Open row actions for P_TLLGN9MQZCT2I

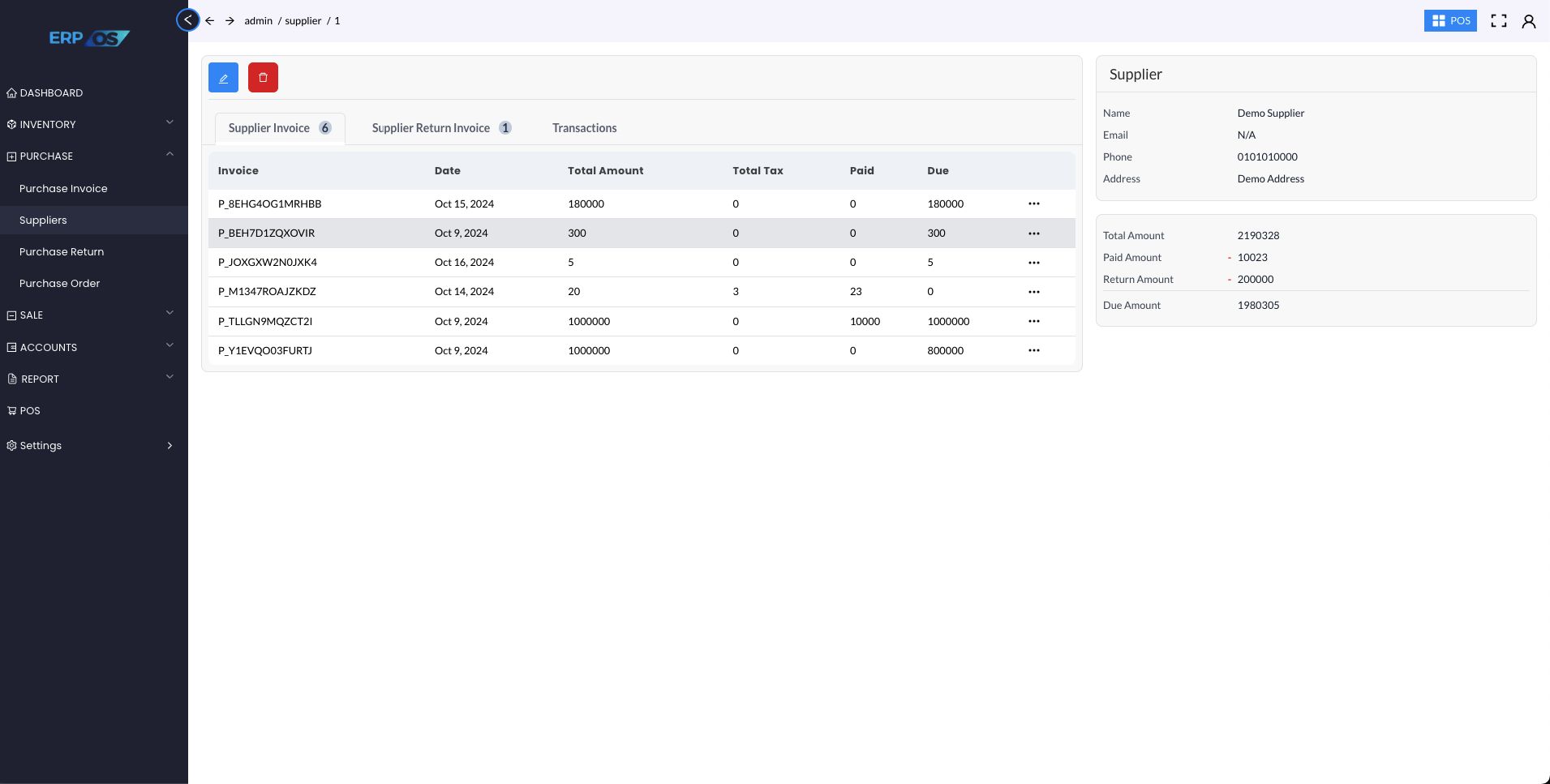[1034, 321]
